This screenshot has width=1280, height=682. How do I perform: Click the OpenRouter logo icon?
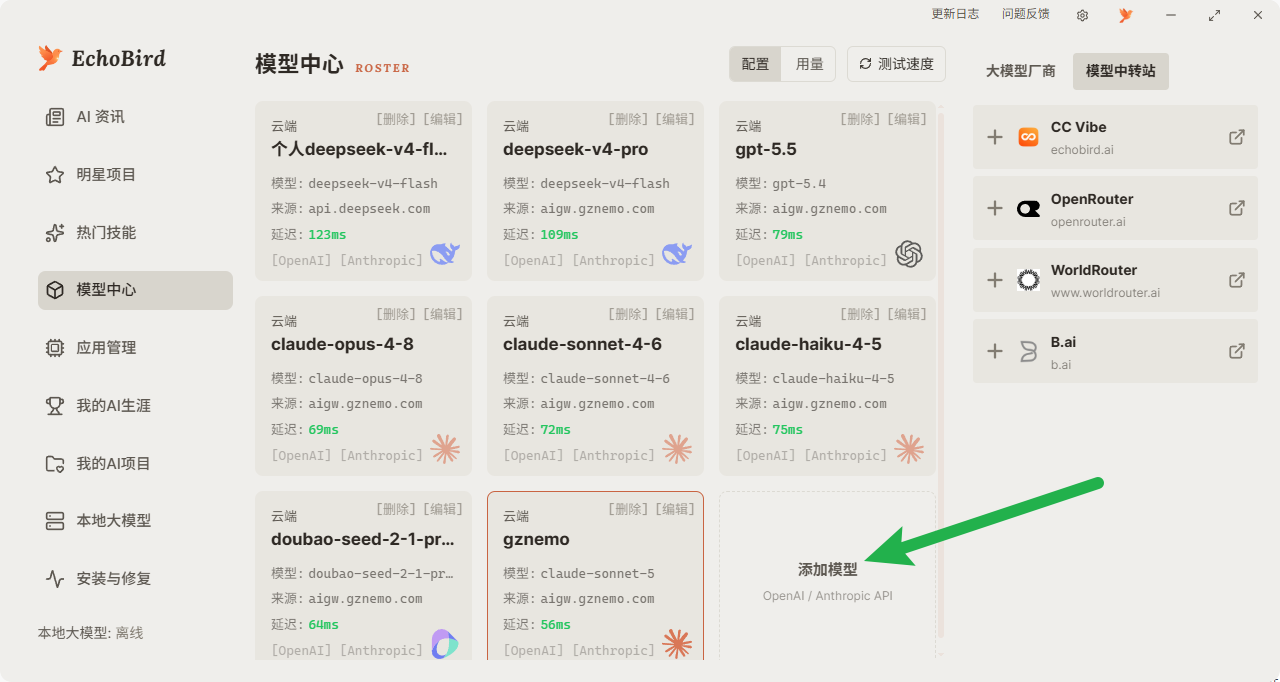tap(1028, 209)
